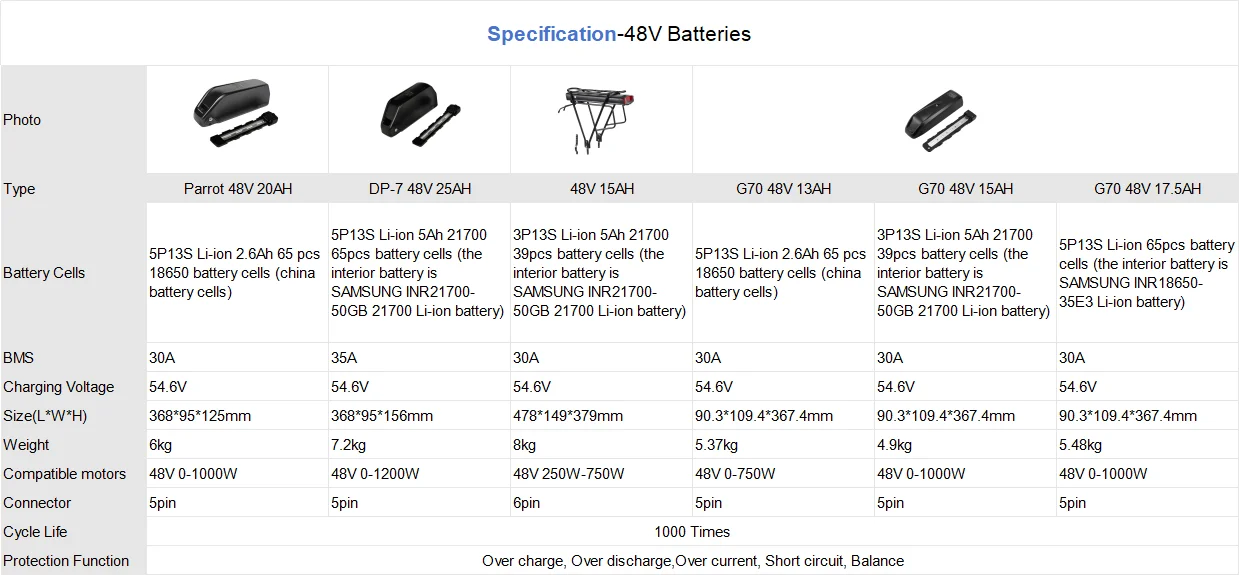The height and width of the screenshot is (575, 1239).
Task: Select the blue Specification heading word
Action: pyautogui.click(x=552, y=34)
